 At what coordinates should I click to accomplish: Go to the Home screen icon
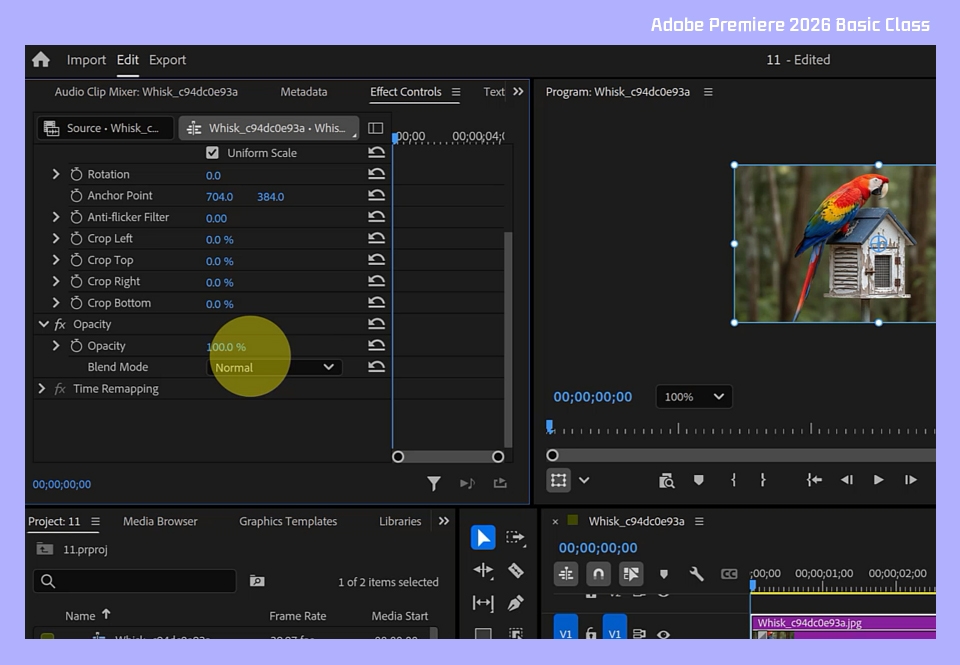coord(41,59)
